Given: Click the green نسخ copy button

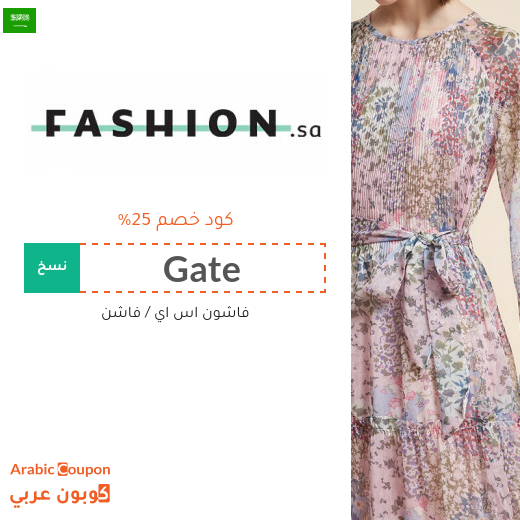Looking at the screenshot, I should click(x=52, y=268).
